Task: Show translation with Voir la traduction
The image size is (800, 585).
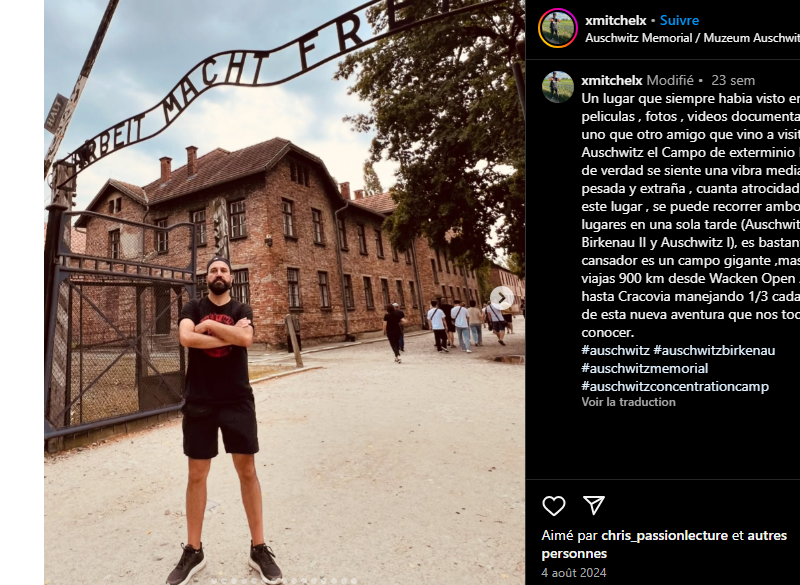Action: point(628,402)
